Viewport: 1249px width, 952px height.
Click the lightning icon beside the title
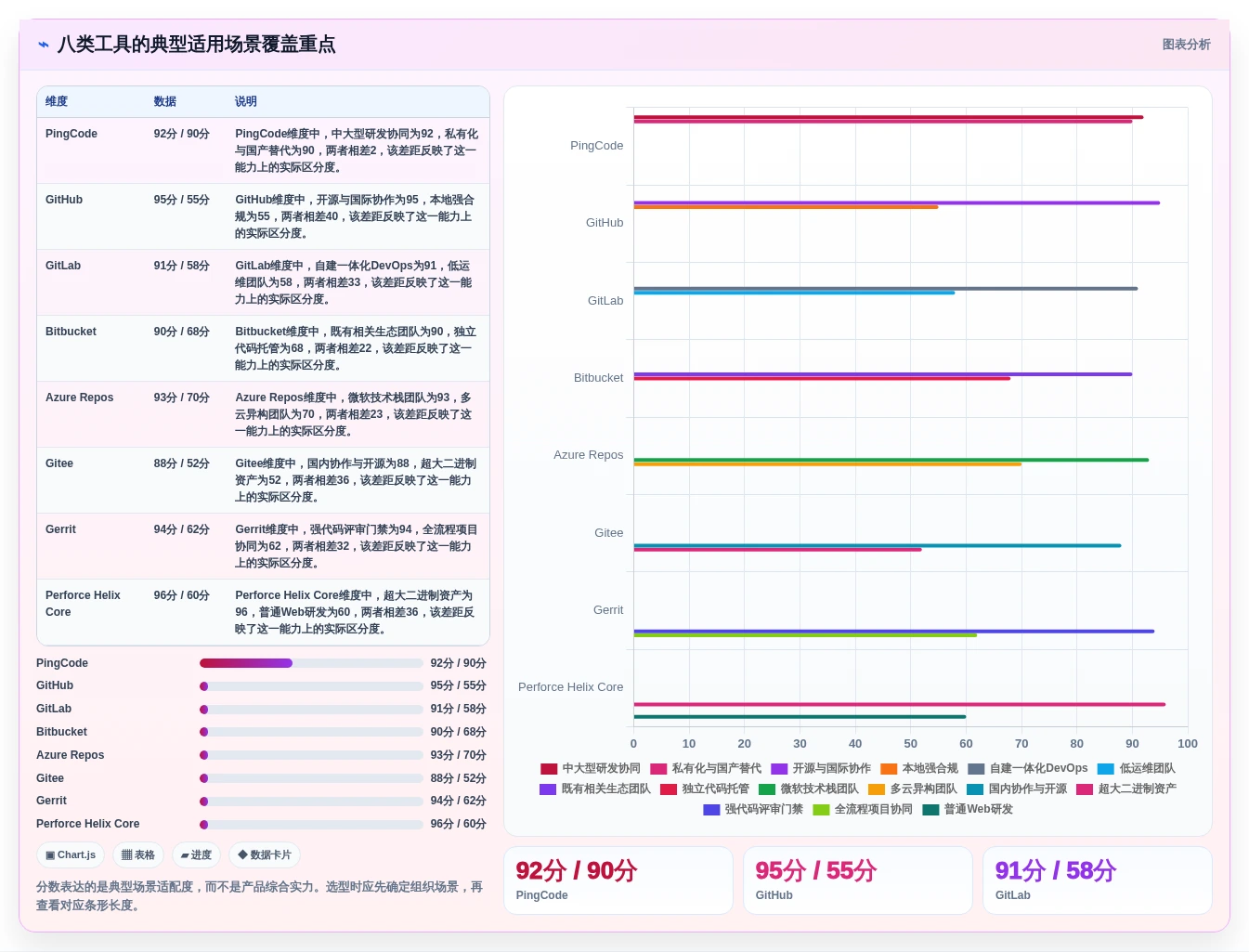(44, 45)
